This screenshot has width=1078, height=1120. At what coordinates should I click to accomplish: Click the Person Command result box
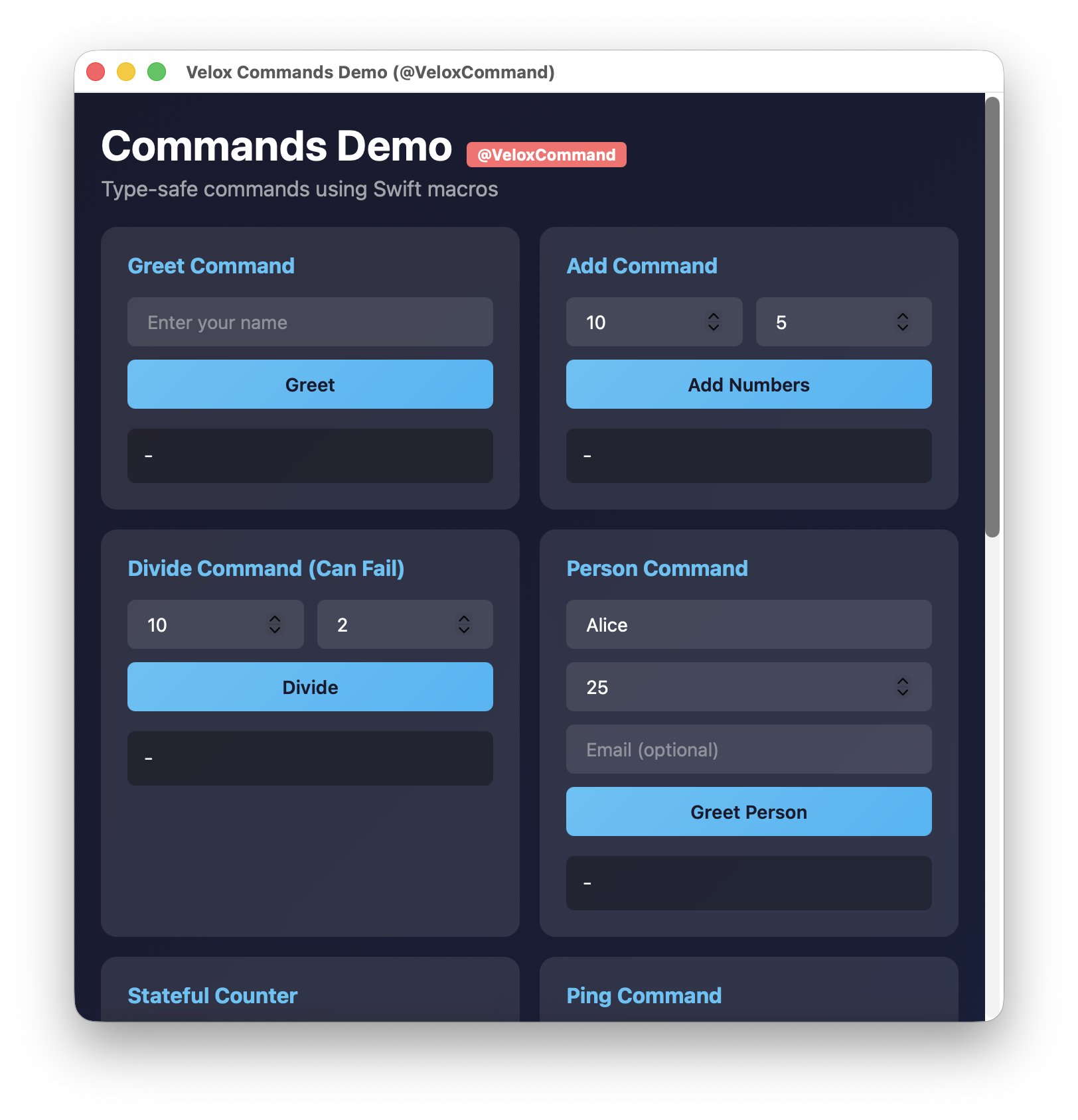[x=749, y=883]
